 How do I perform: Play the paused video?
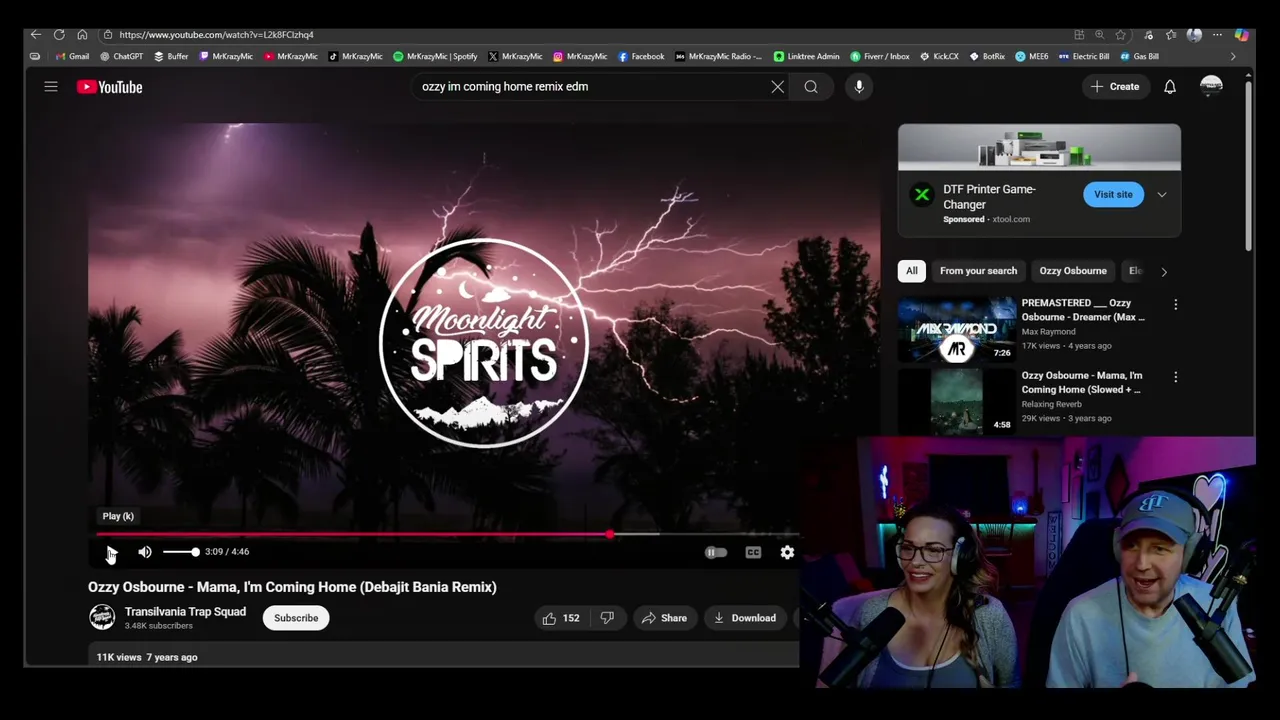tap(110, 552)
